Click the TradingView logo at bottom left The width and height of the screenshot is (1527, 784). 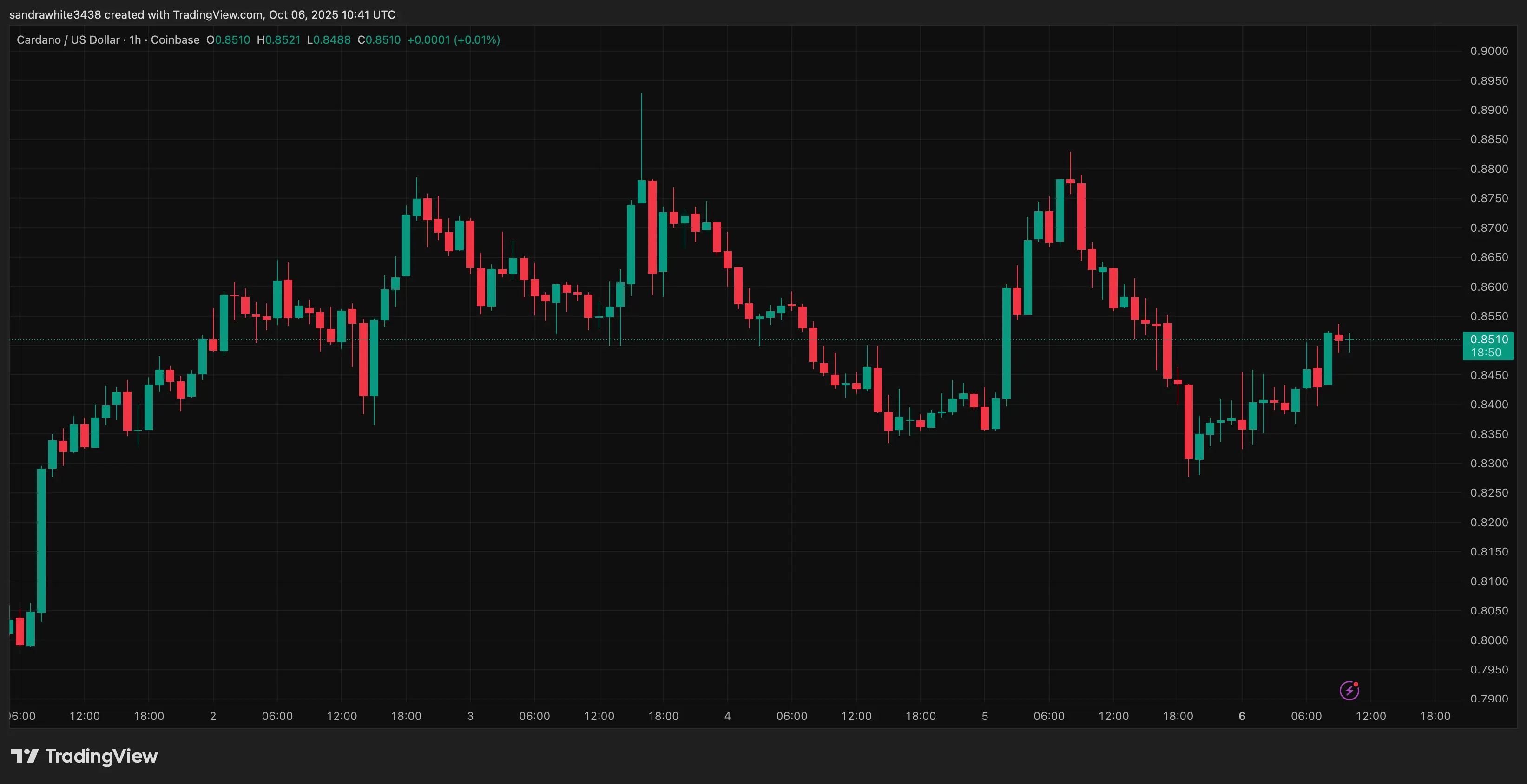coord(84,756)
